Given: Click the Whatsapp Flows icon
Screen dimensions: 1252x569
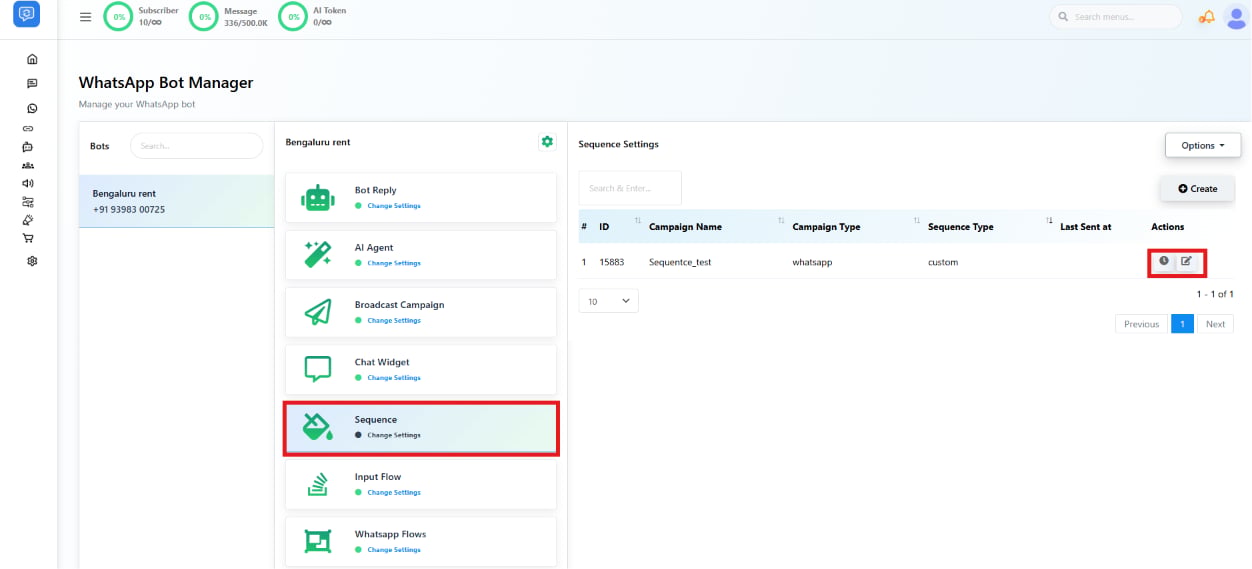Looking at the screenshot, I should point(318,541).
